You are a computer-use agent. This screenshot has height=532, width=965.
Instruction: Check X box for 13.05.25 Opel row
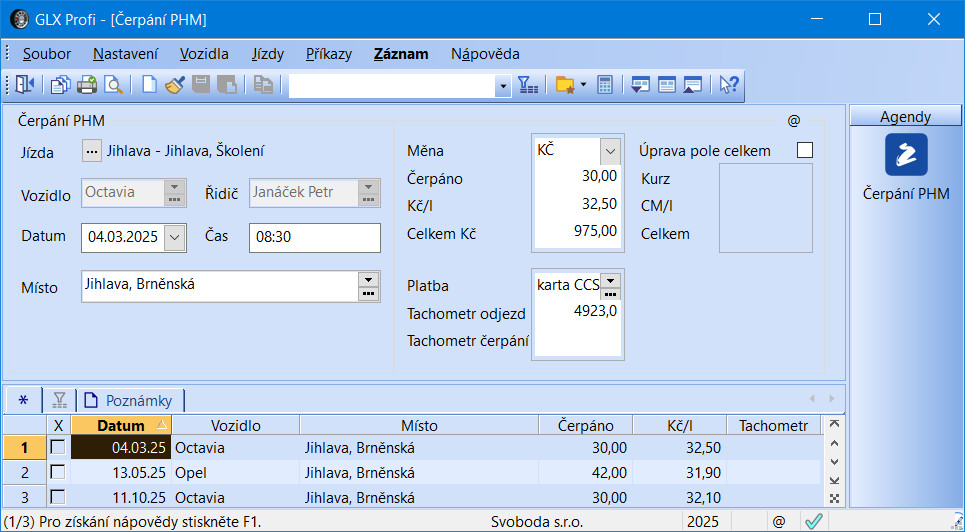[58, 472]
